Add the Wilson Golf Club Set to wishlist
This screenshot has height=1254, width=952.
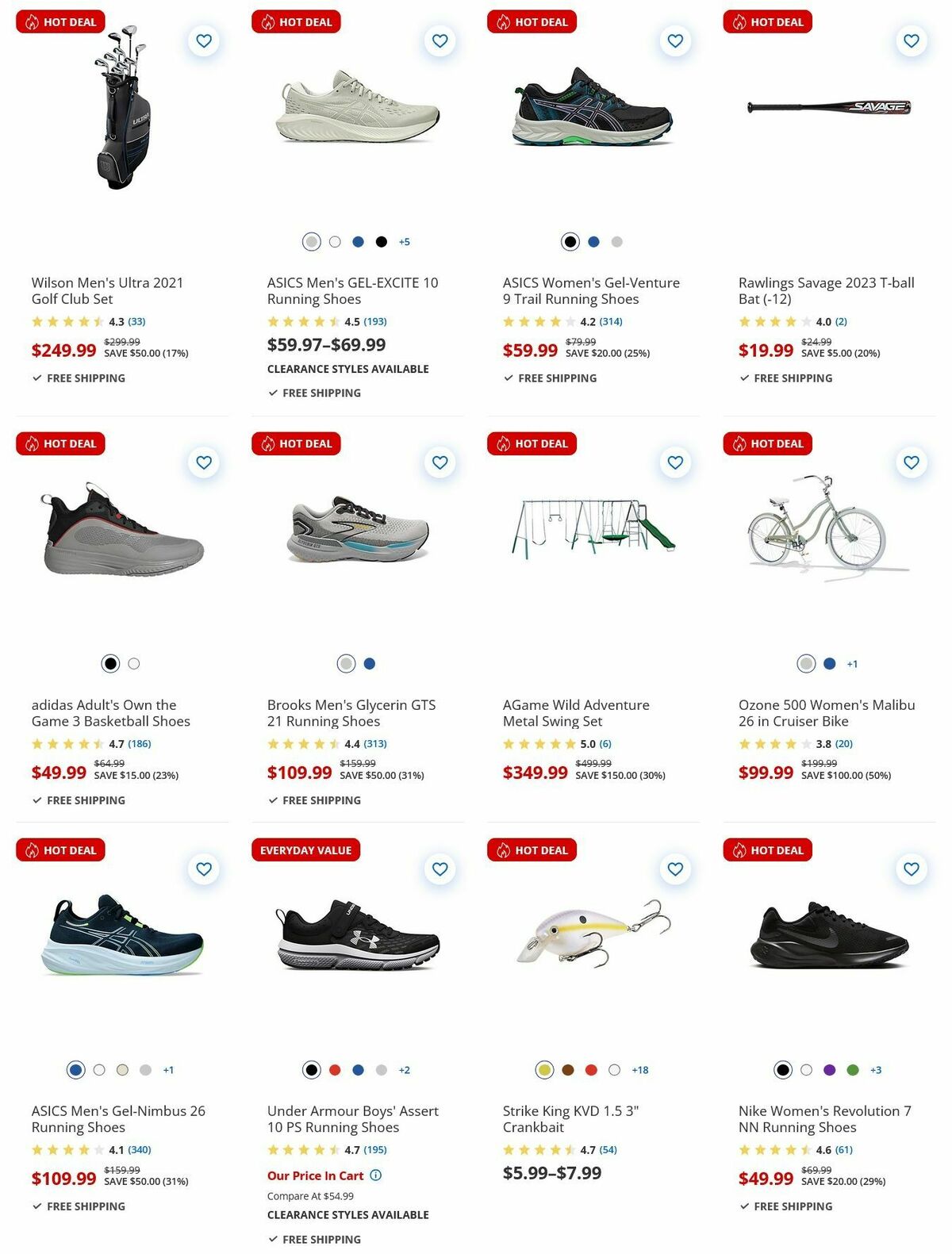[203, 41]
